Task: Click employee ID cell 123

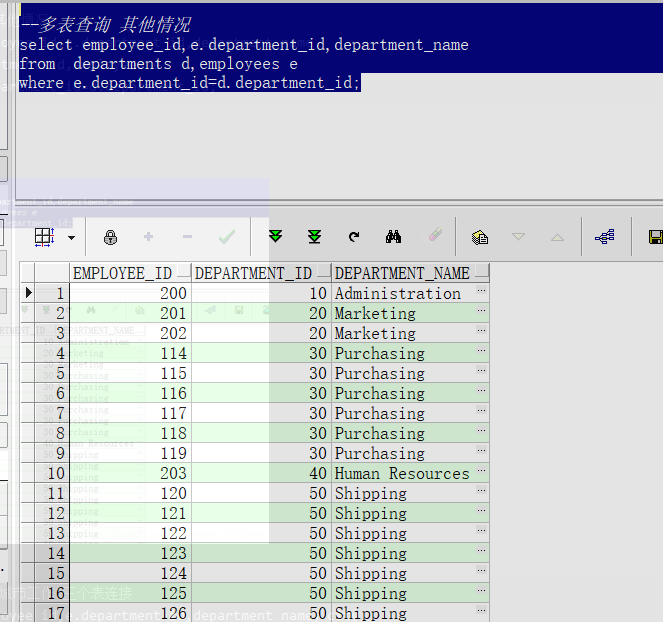Action: pos(130,553)
